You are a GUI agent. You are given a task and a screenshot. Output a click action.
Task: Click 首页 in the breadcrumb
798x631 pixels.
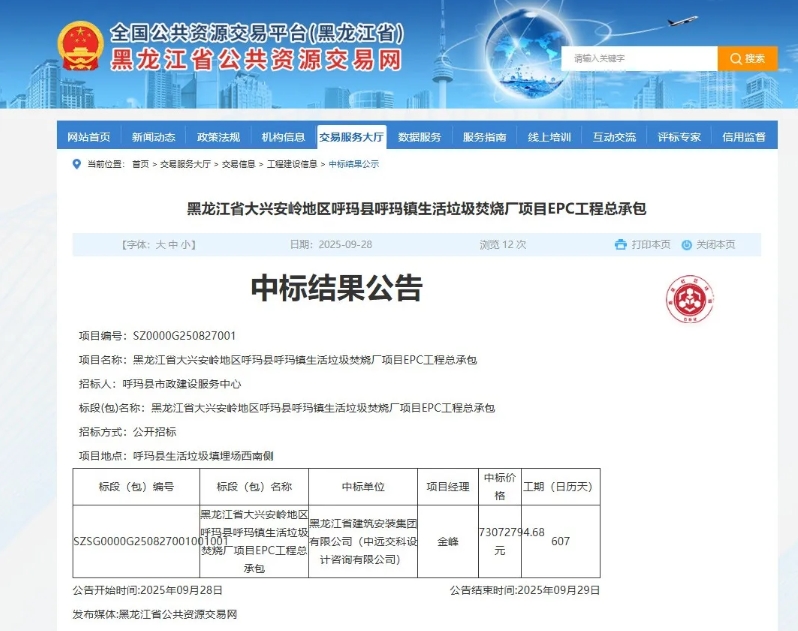(140, 164)
